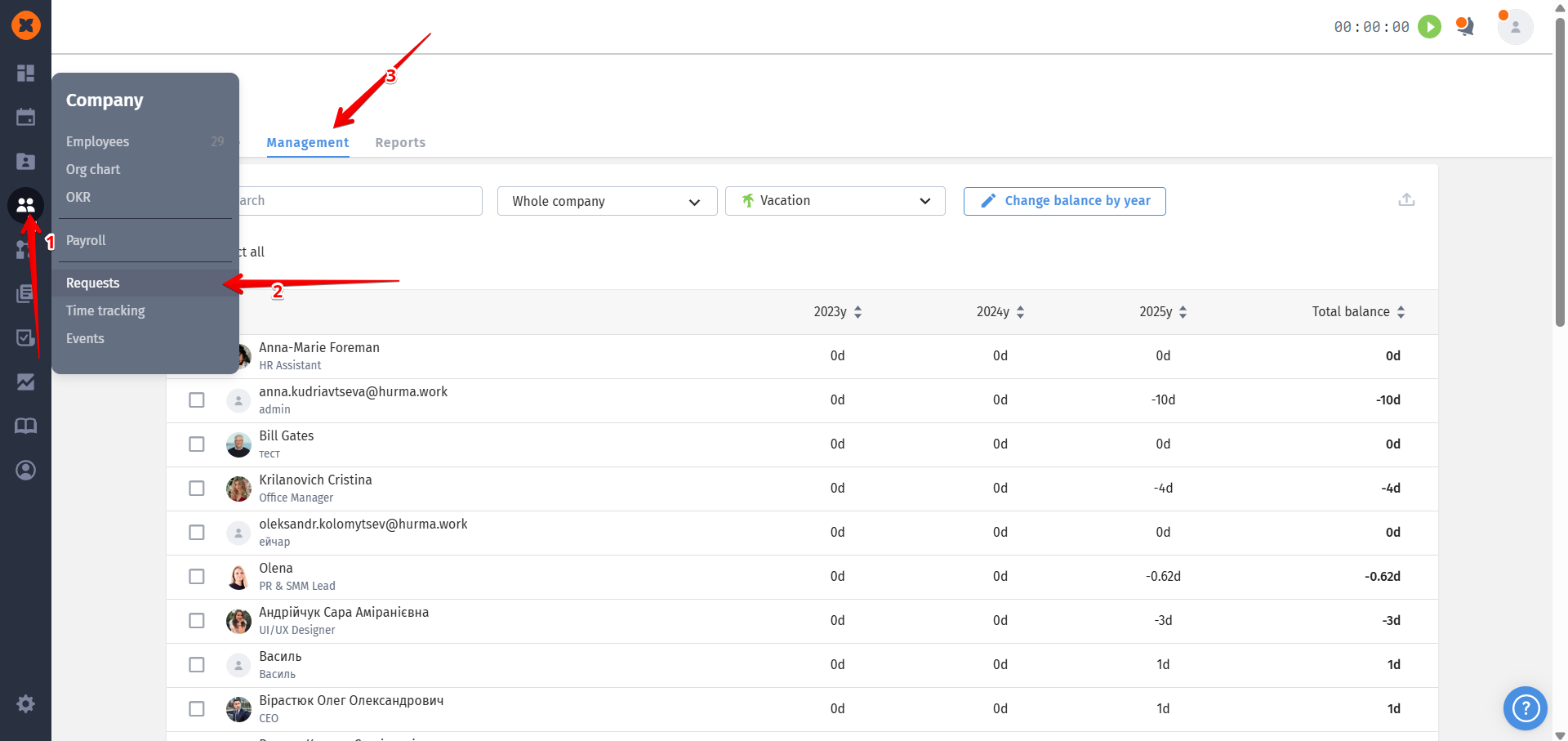
Task: Click -4d 2025y value for Krilanovich Cristina
Action: coord(1163,489)
